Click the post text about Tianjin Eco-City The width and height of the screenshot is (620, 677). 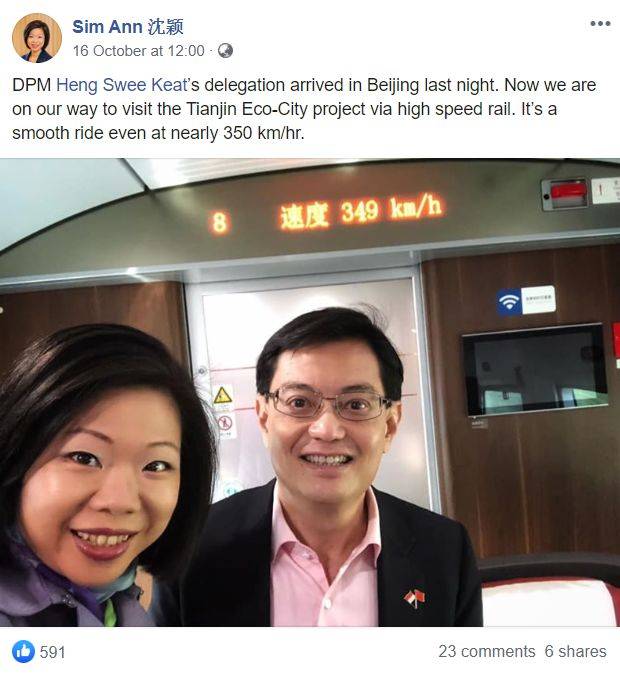pos(304,109)
